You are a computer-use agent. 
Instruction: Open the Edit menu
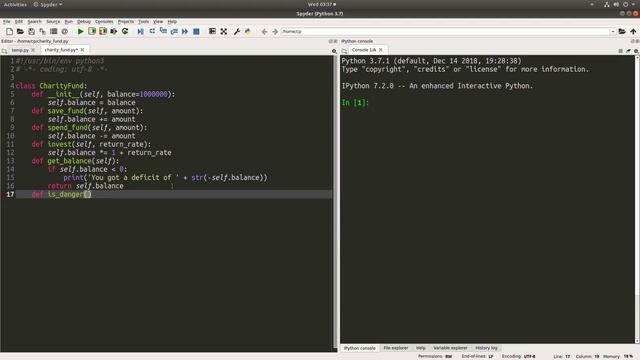[19, 21]
